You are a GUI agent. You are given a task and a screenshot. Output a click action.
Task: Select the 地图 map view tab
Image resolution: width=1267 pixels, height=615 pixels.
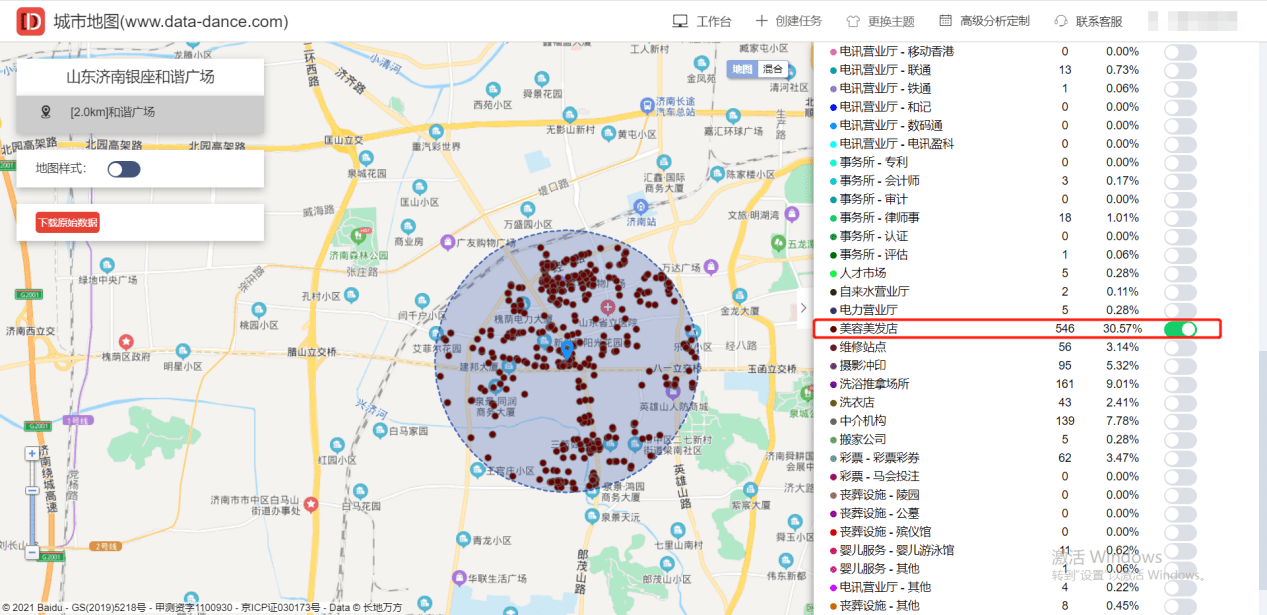click(x=741, y=69)
